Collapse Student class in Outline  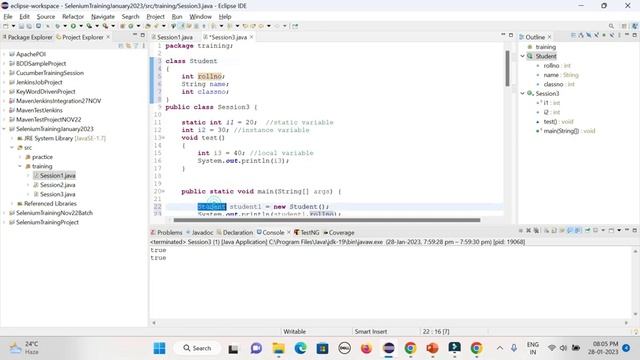(x=522, y=56)
